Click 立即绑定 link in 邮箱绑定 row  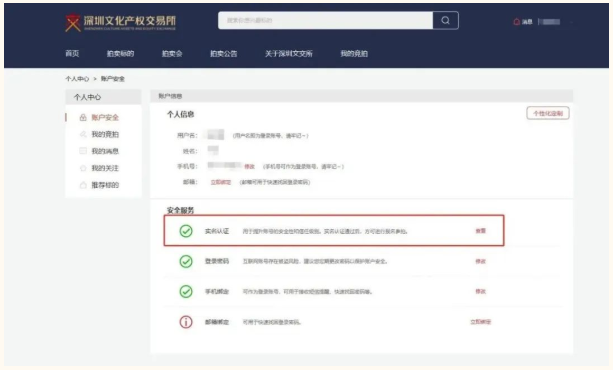pyautogui.click(x=480, y=322)
